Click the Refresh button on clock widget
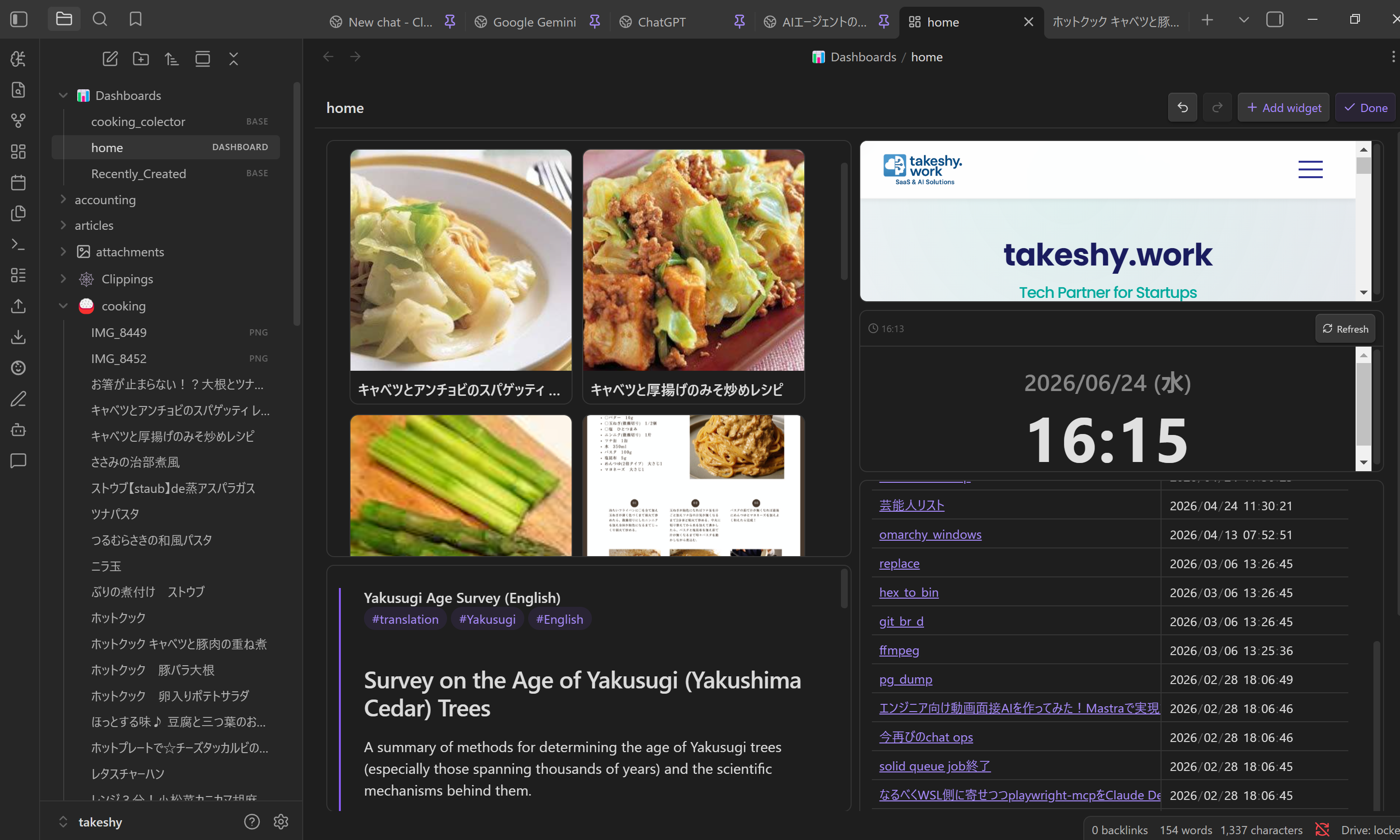The width and height of the screenshot is (1400, 840). [x=1345, y=329]
